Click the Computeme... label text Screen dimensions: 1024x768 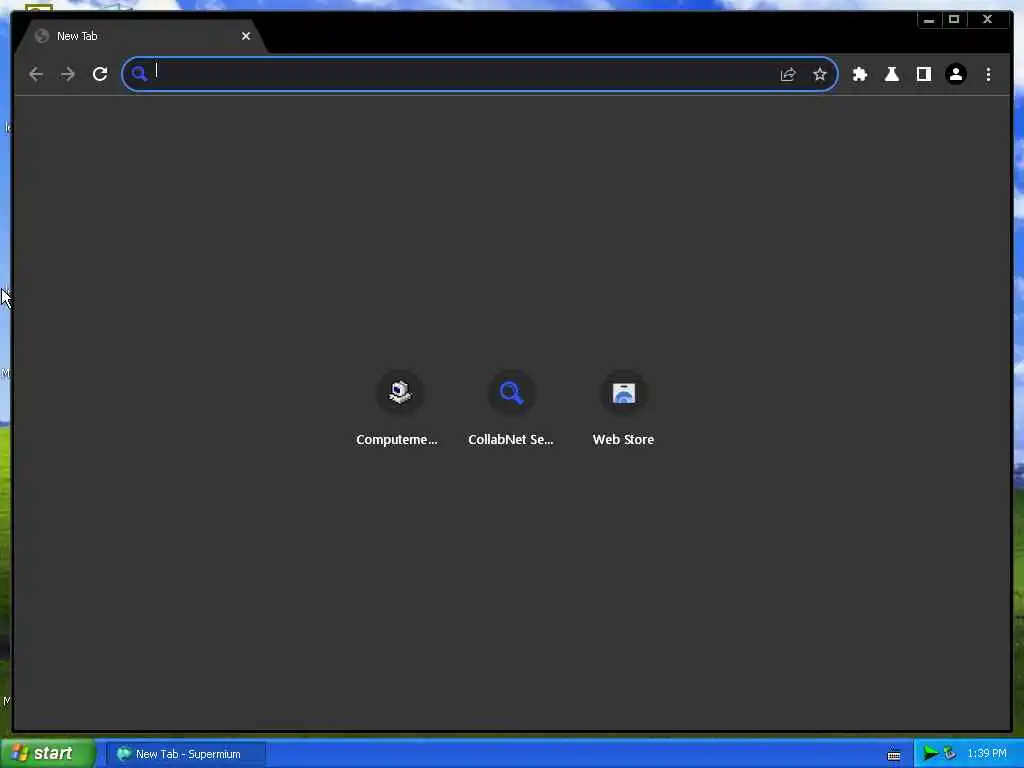396,440
